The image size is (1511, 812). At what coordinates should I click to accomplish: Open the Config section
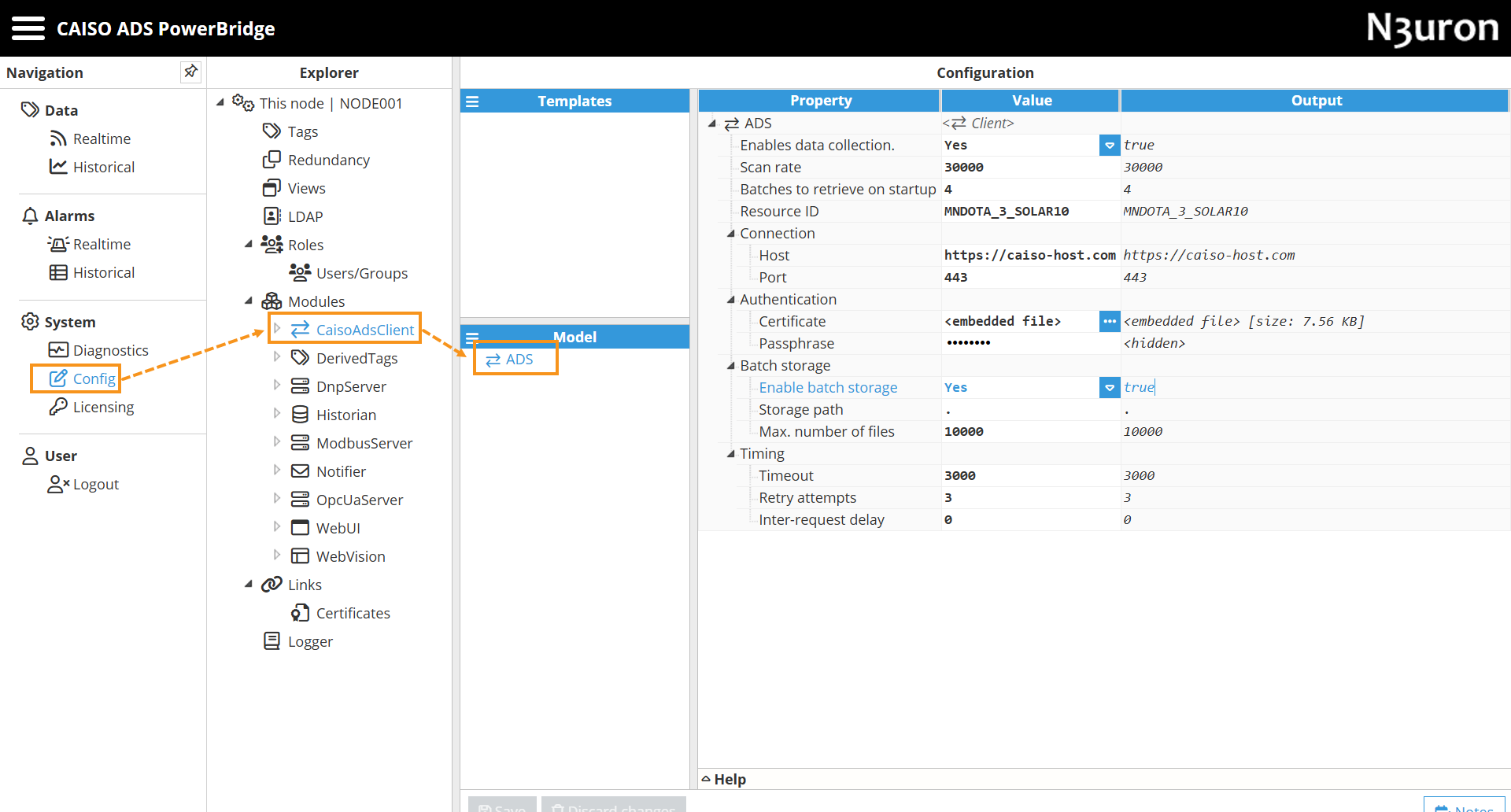[83, 378]
